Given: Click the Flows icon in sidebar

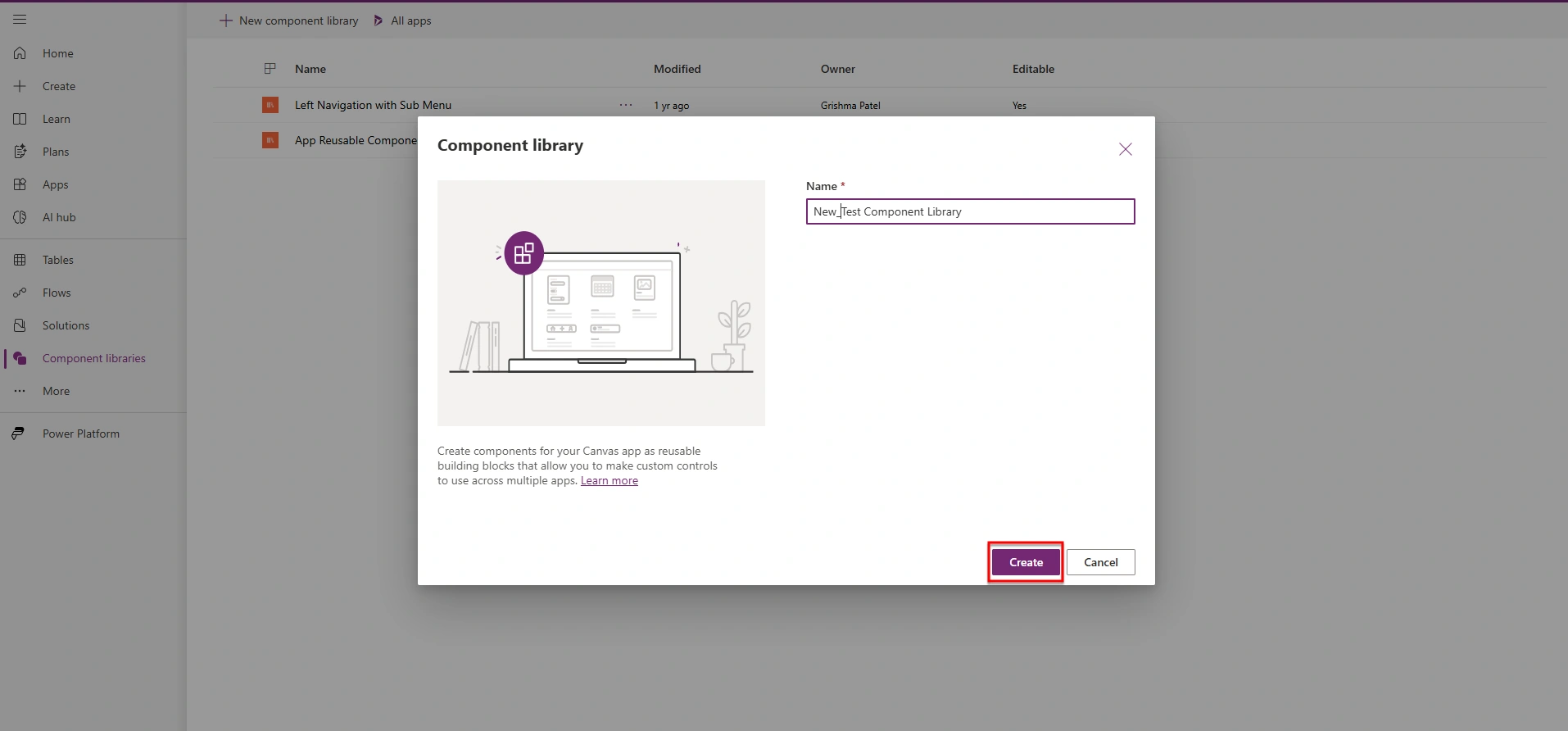Looking at the screenshot, I should pos(20,293).
